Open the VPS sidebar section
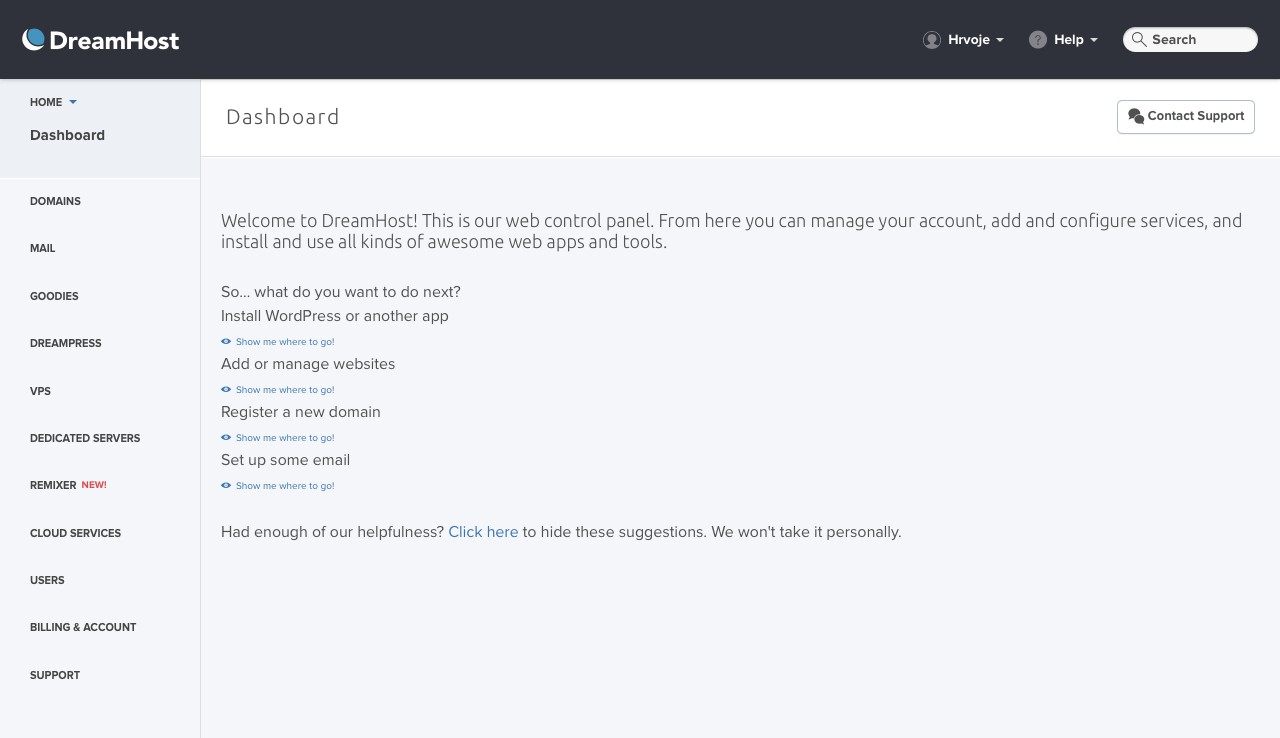Screen dimensions: 1280x738 [40, 391]
